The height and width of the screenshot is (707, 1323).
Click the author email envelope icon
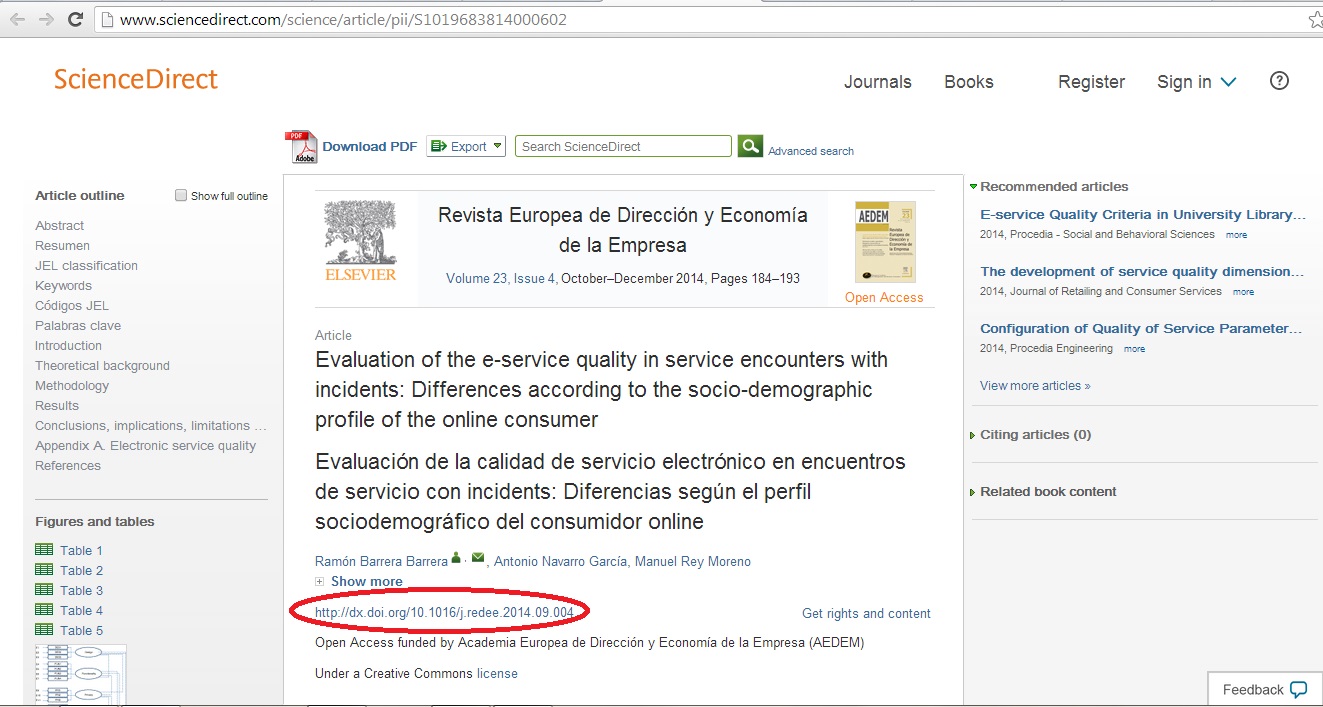click(x=478, y=558)
